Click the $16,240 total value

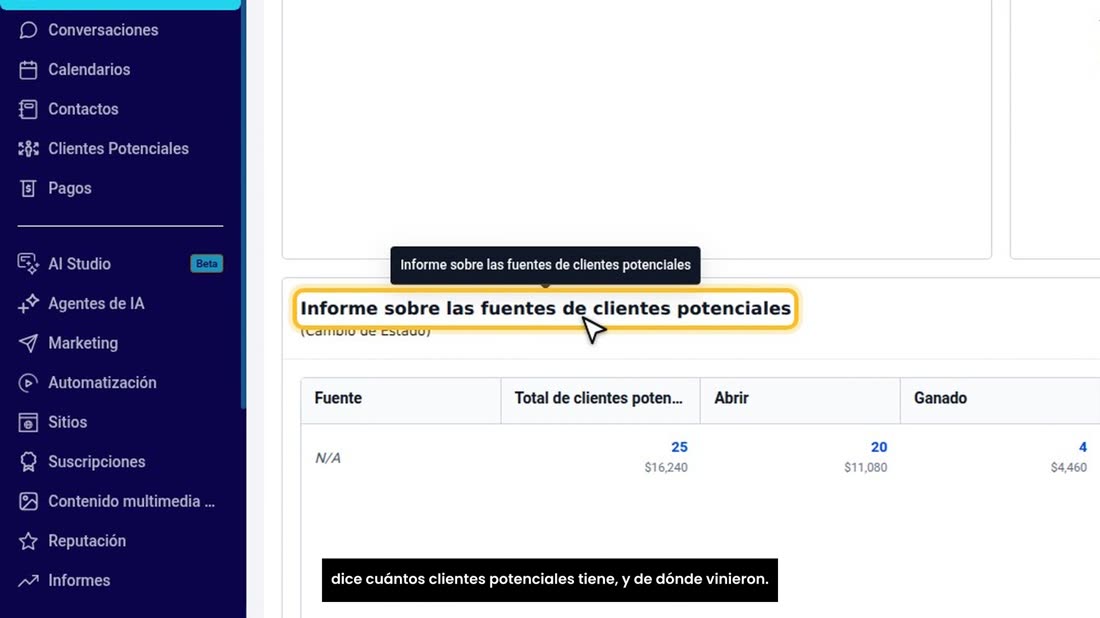pyautogui.click(x=666, y=467)
